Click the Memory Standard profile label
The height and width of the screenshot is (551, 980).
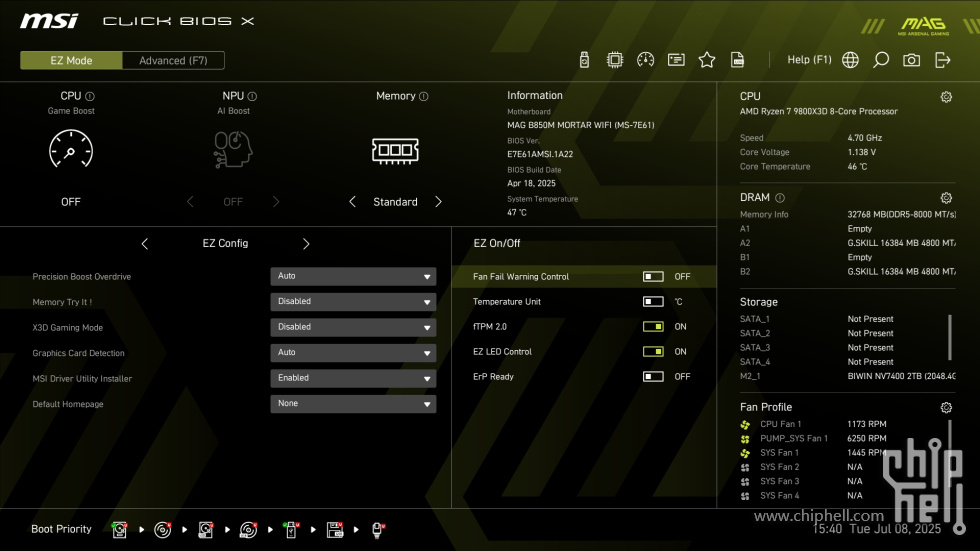coord(395,202)
